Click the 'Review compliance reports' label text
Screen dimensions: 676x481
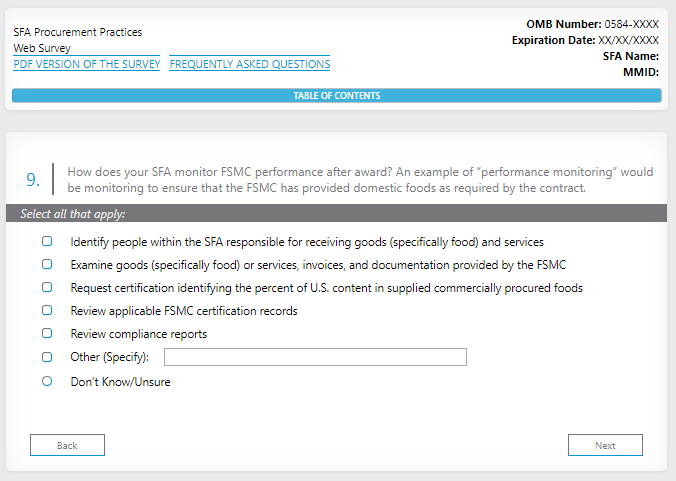coord(138,334)
